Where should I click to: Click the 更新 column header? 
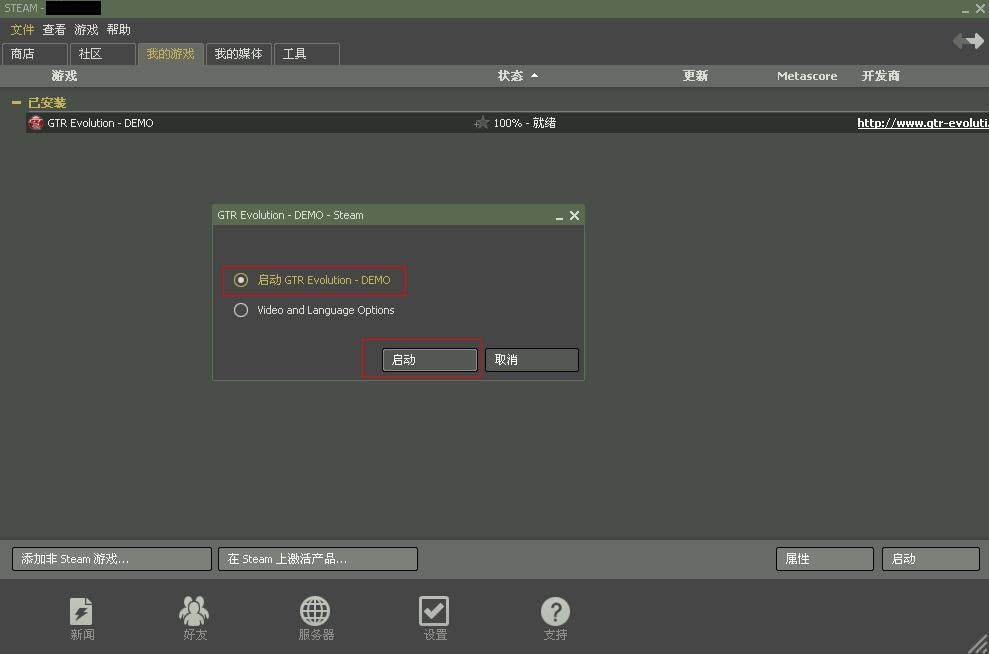point(695,76)
